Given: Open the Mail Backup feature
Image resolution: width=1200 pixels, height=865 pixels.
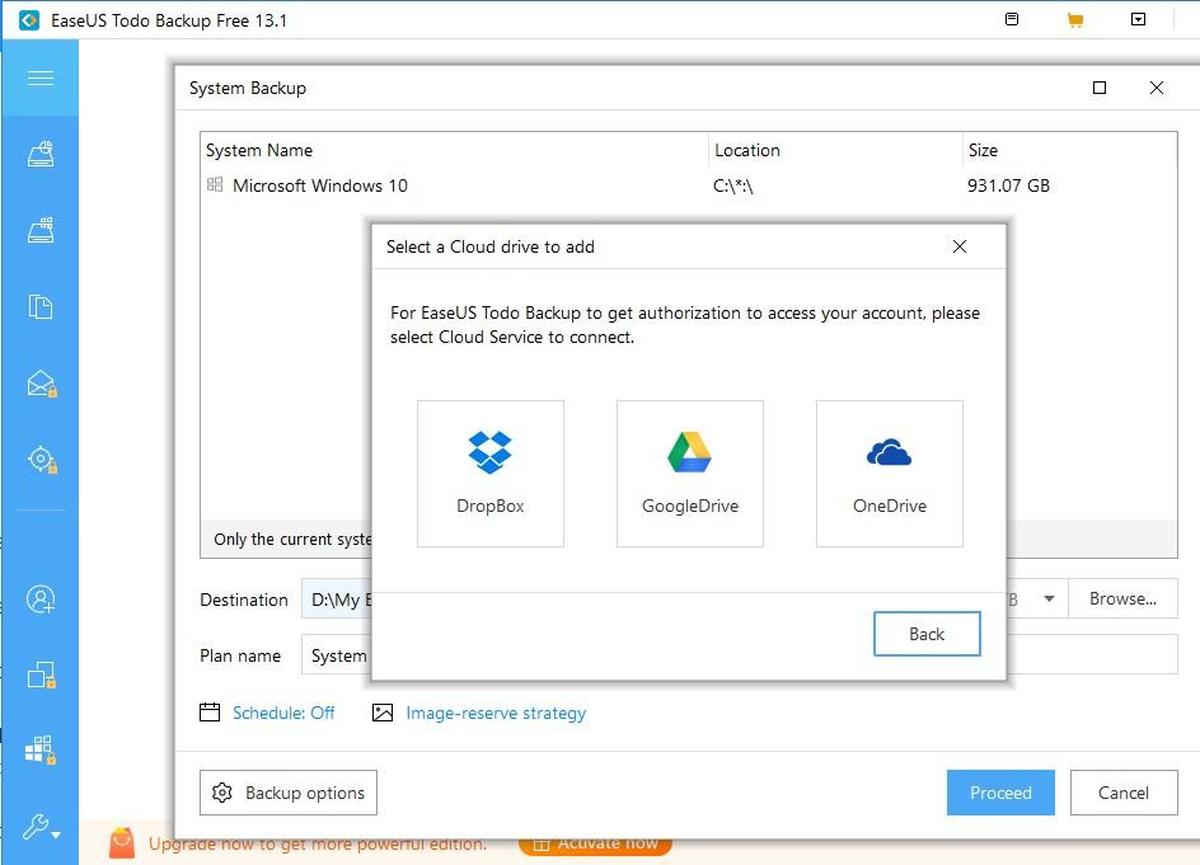Looking at the screenshot, I should [x=40, y=382].
